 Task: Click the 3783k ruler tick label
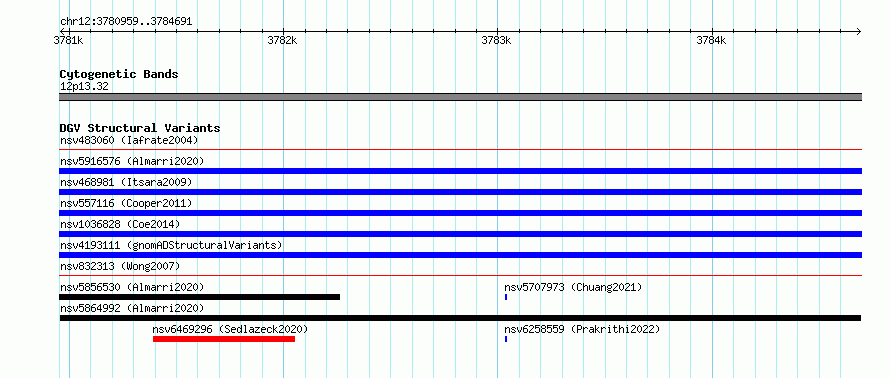click(x=497, y=40)
